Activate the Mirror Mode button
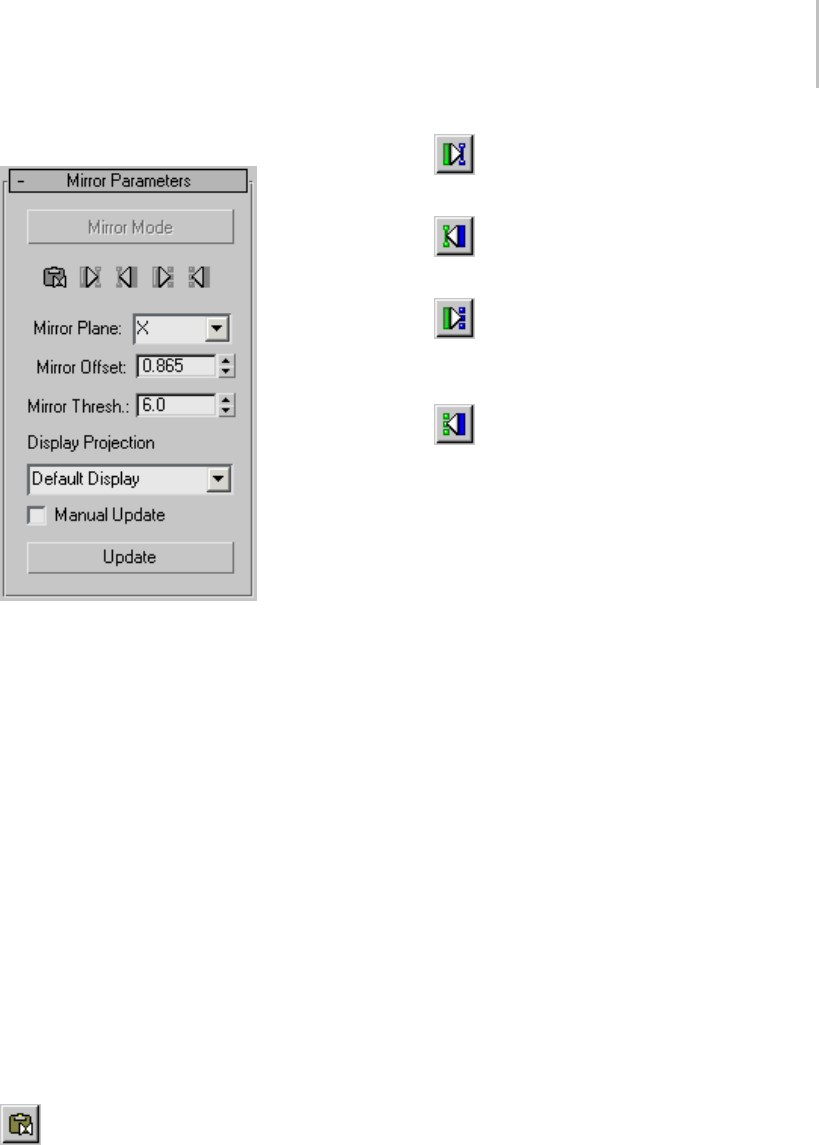Viewport: 819px width, 1145px height. [x=131, y=227]
